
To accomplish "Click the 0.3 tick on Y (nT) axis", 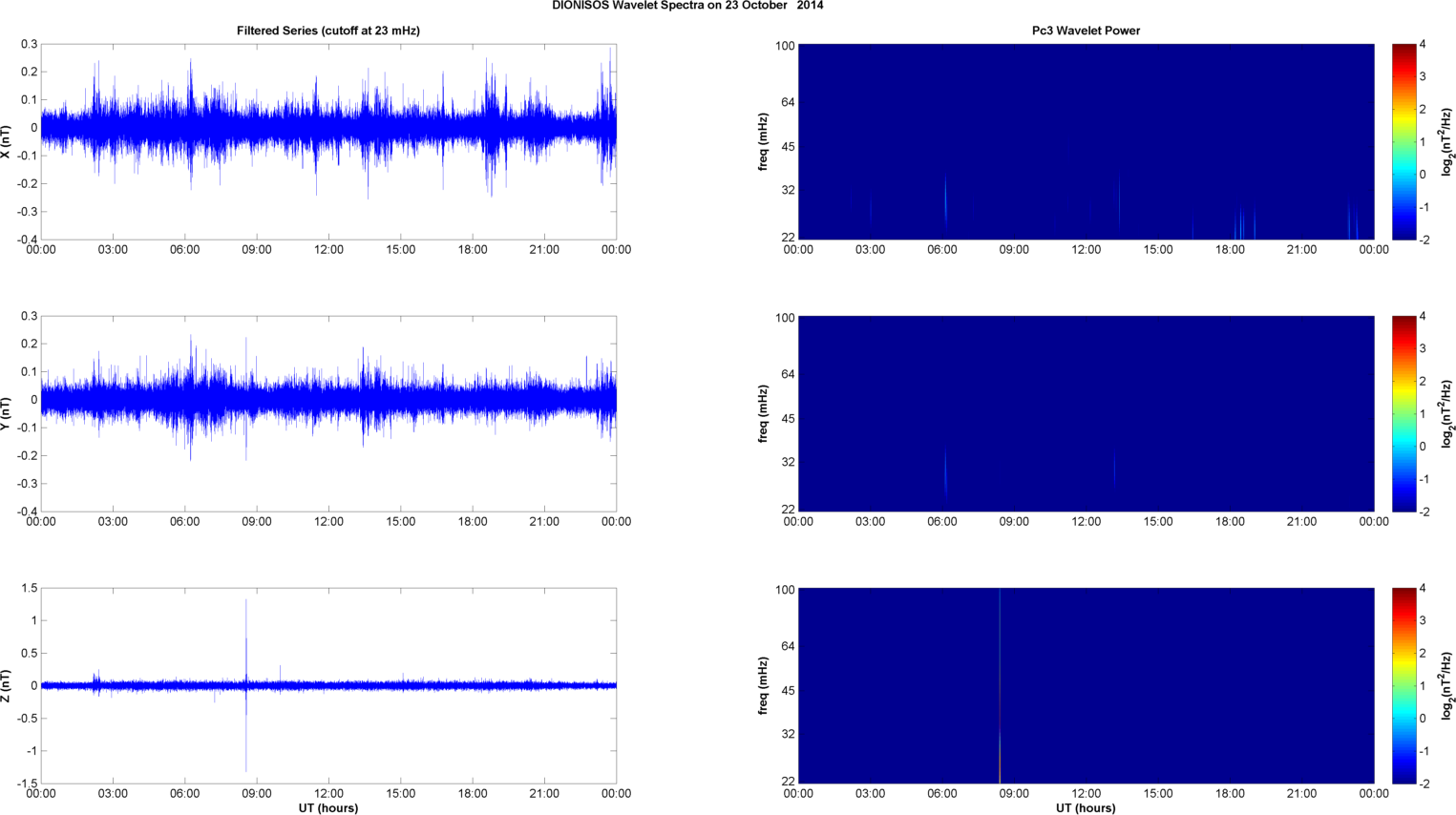I will click(x=30, y=317).
